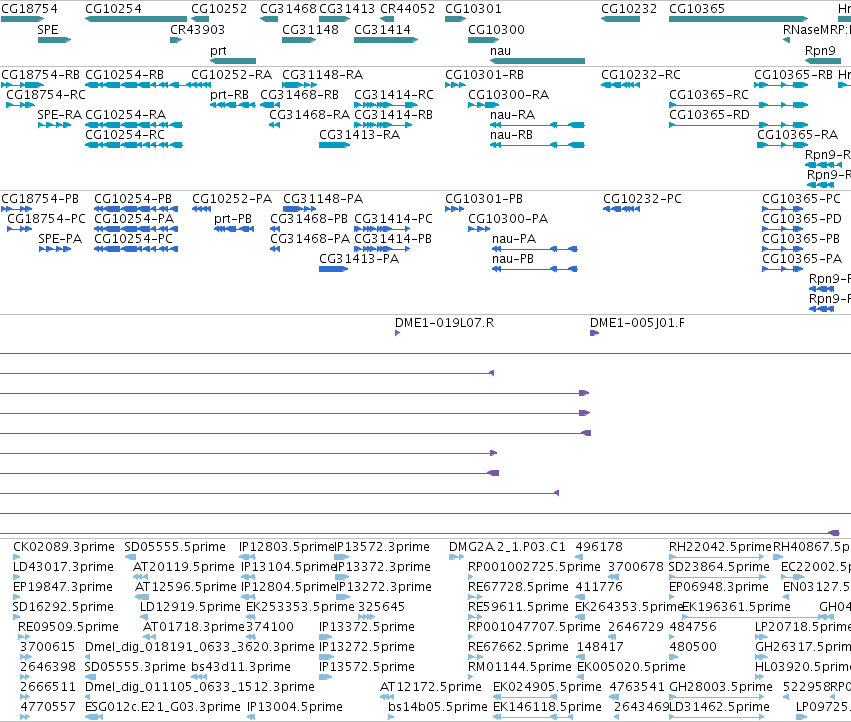
Task: Open the CG10252-RA transcript label
Action: [232, 75]
